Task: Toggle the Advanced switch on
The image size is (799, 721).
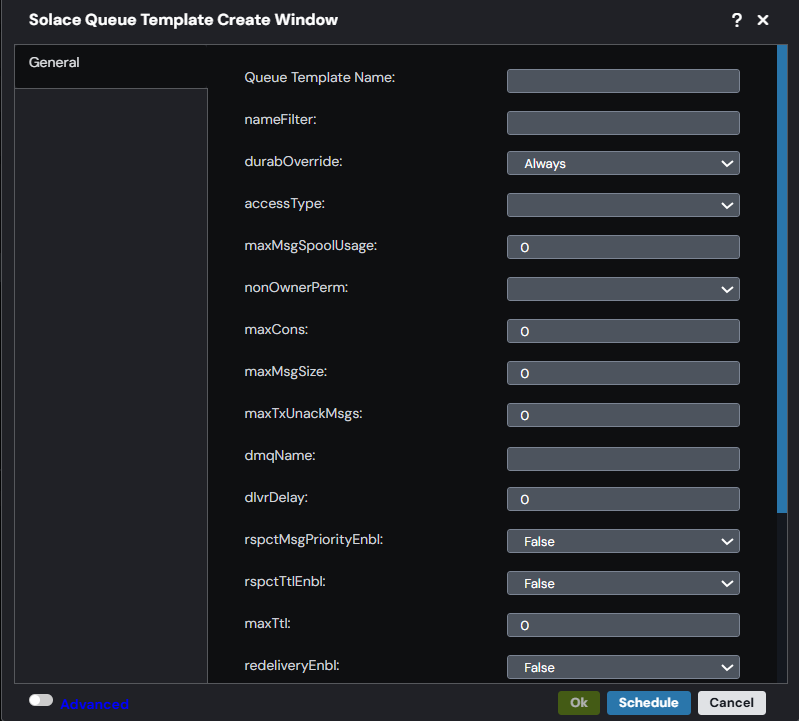Action: tap(41, 700)
